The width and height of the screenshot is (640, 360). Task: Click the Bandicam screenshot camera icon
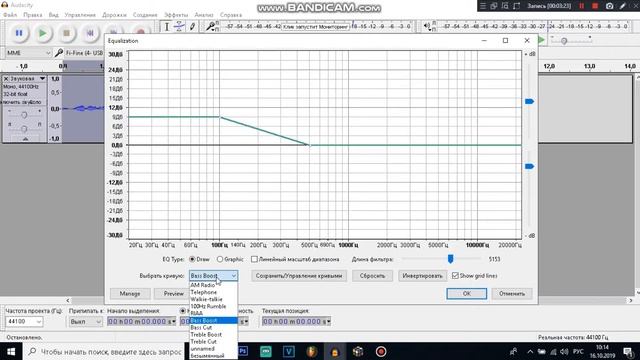[609, 6]
